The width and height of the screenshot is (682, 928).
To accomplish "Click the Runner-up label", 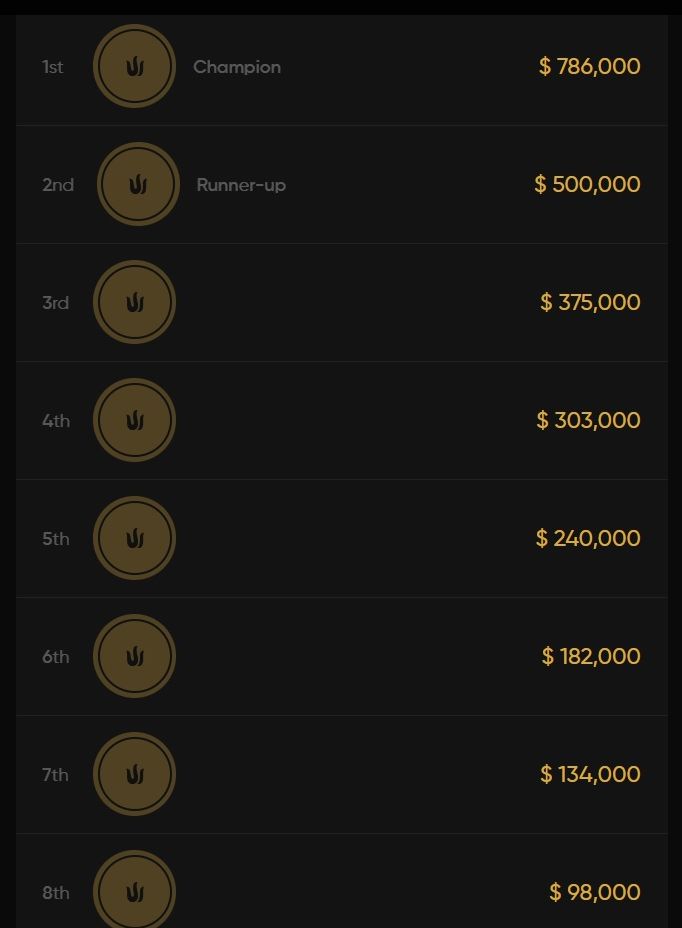I will tap(241, 185).
